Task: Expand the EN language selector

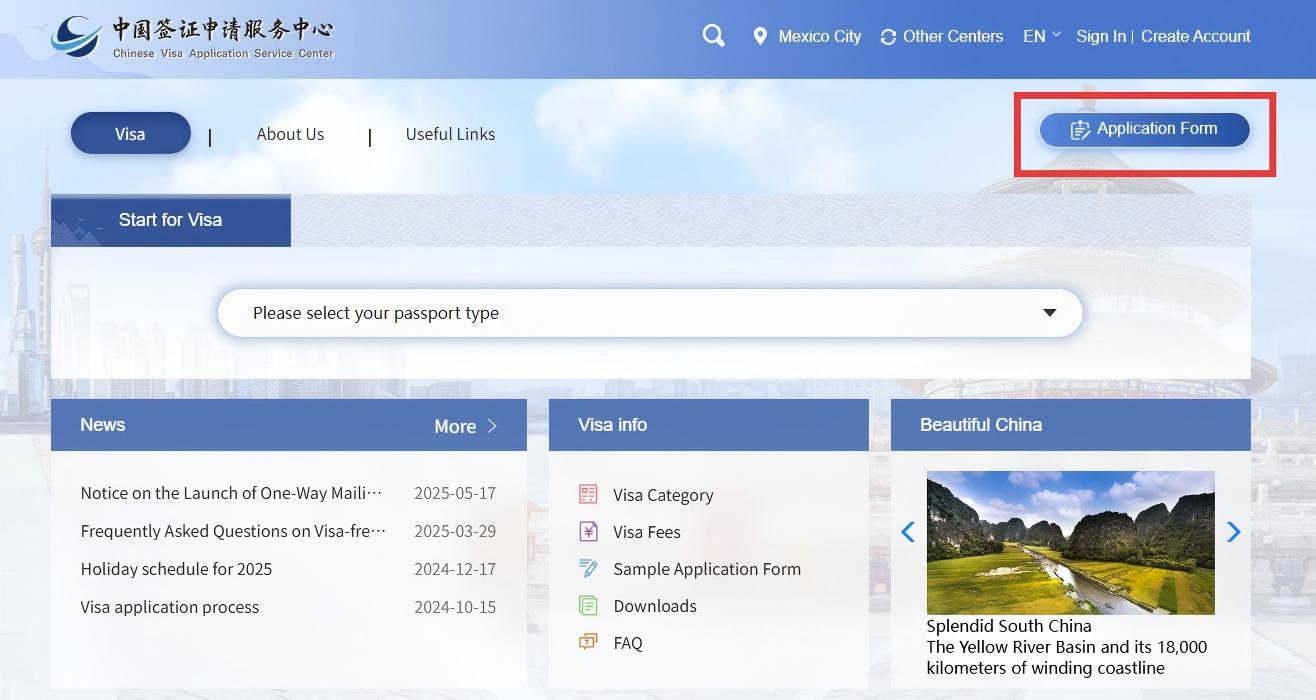Action: coord(1041,36)
